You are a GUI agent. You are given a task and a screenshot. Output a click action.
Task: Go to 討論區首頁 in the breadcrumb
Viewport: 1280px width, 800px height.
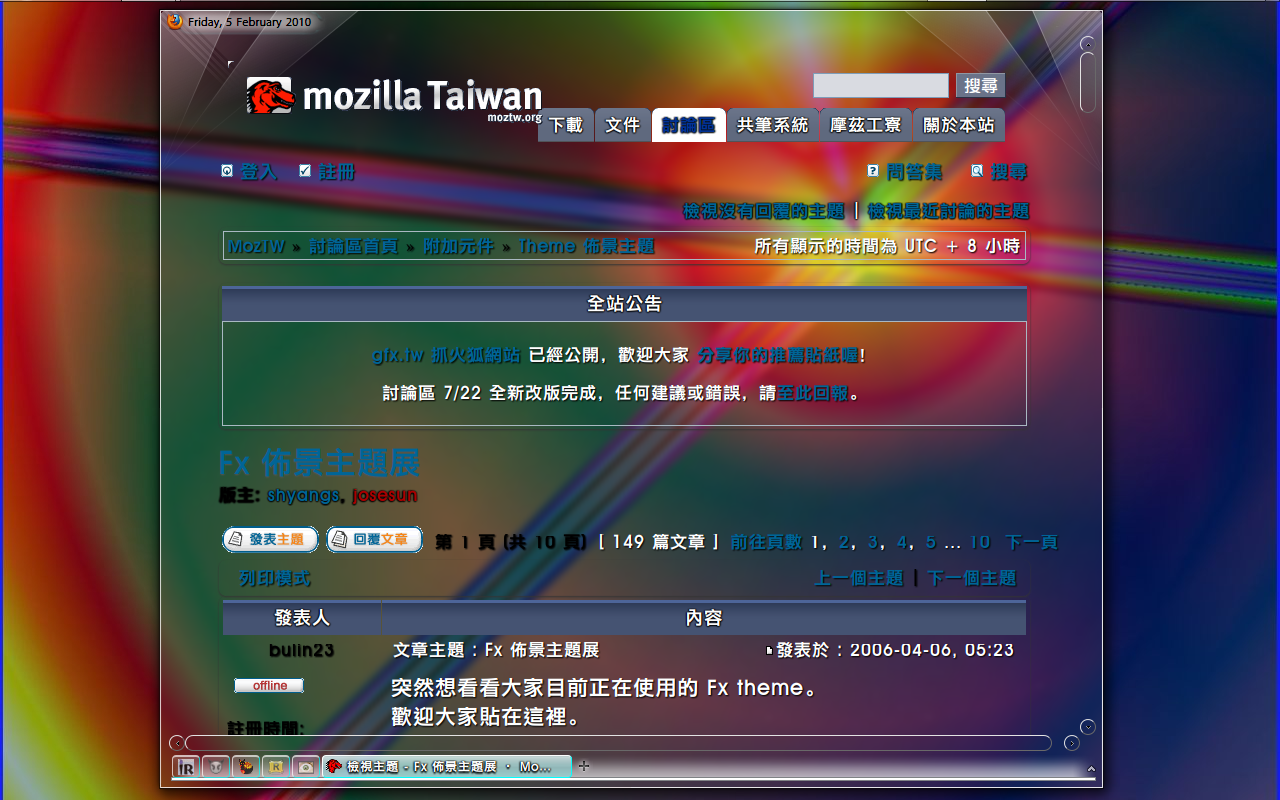tap(353, 246)
